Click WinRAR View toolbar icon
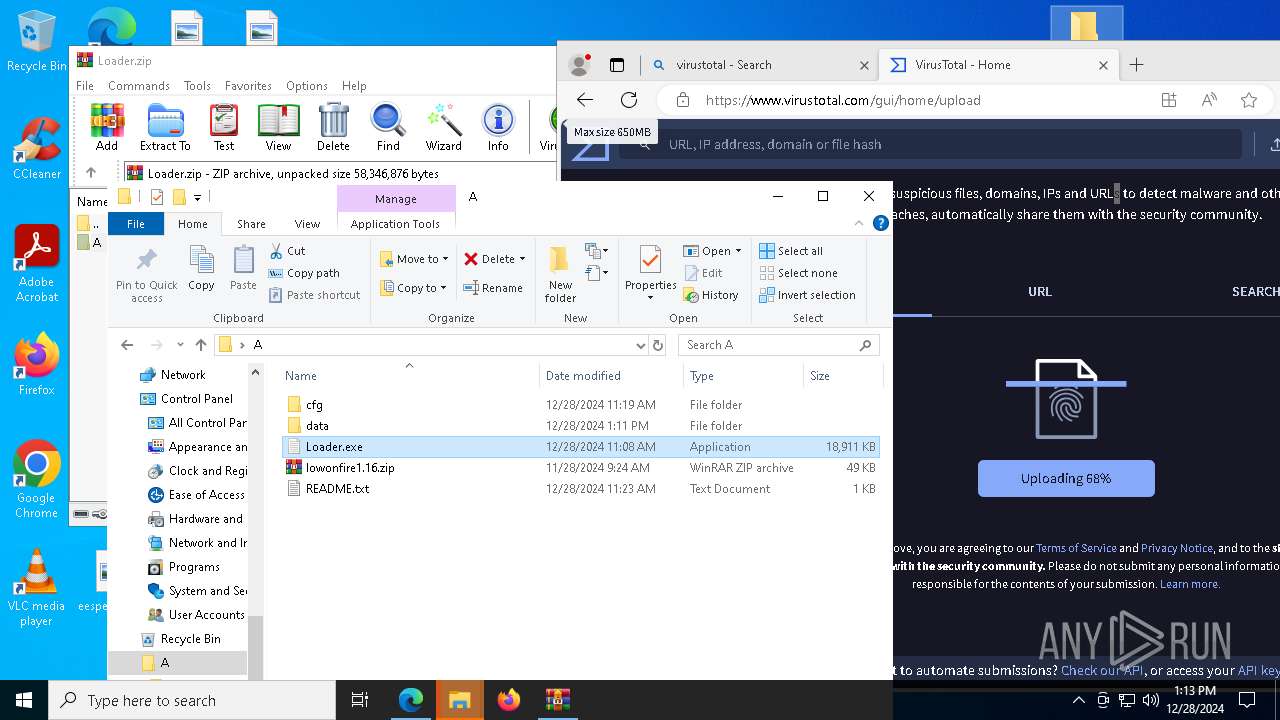1280x720 pixels. (x=278, y=127)
